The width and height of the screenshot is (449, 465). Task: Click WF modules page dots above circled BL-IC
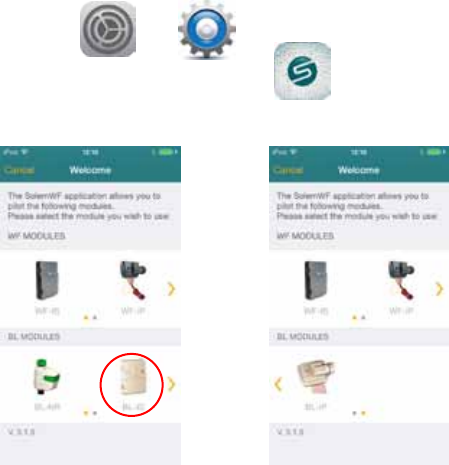(x=90, y=318)
